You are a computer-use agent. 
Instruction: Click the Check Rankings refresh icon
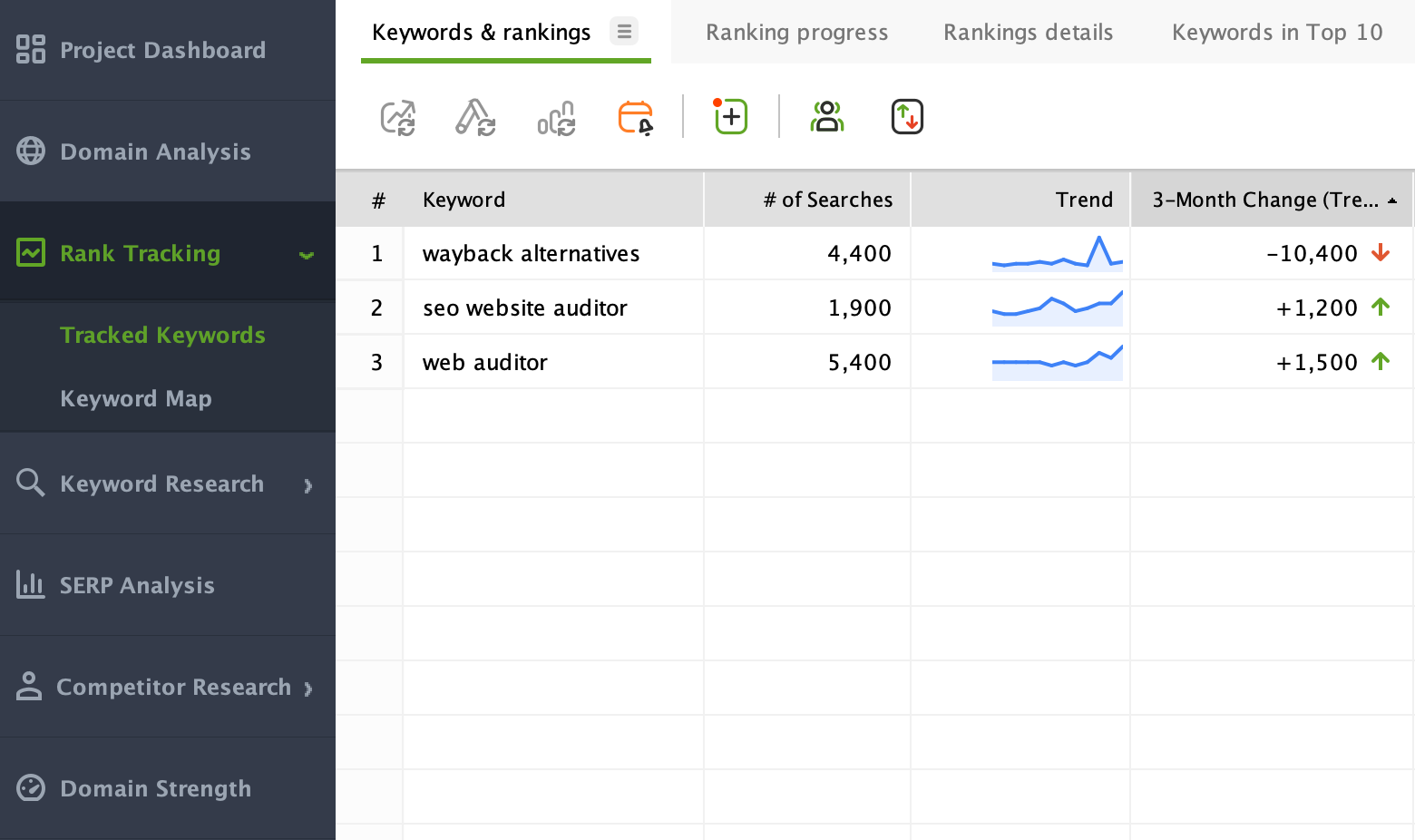[398, 118]
